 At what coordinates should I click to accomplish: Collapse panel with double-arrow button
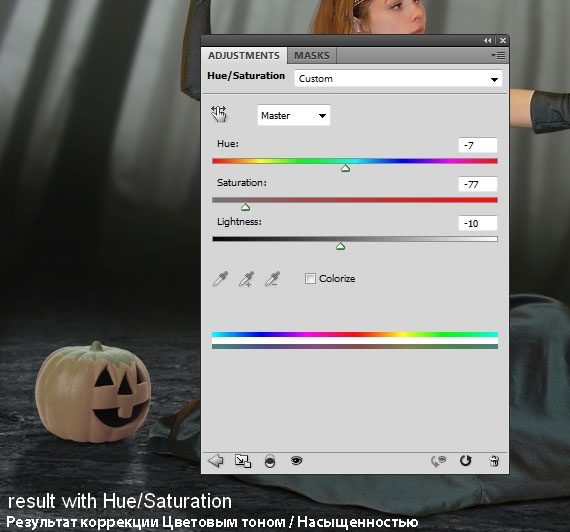tap(488, 41)
